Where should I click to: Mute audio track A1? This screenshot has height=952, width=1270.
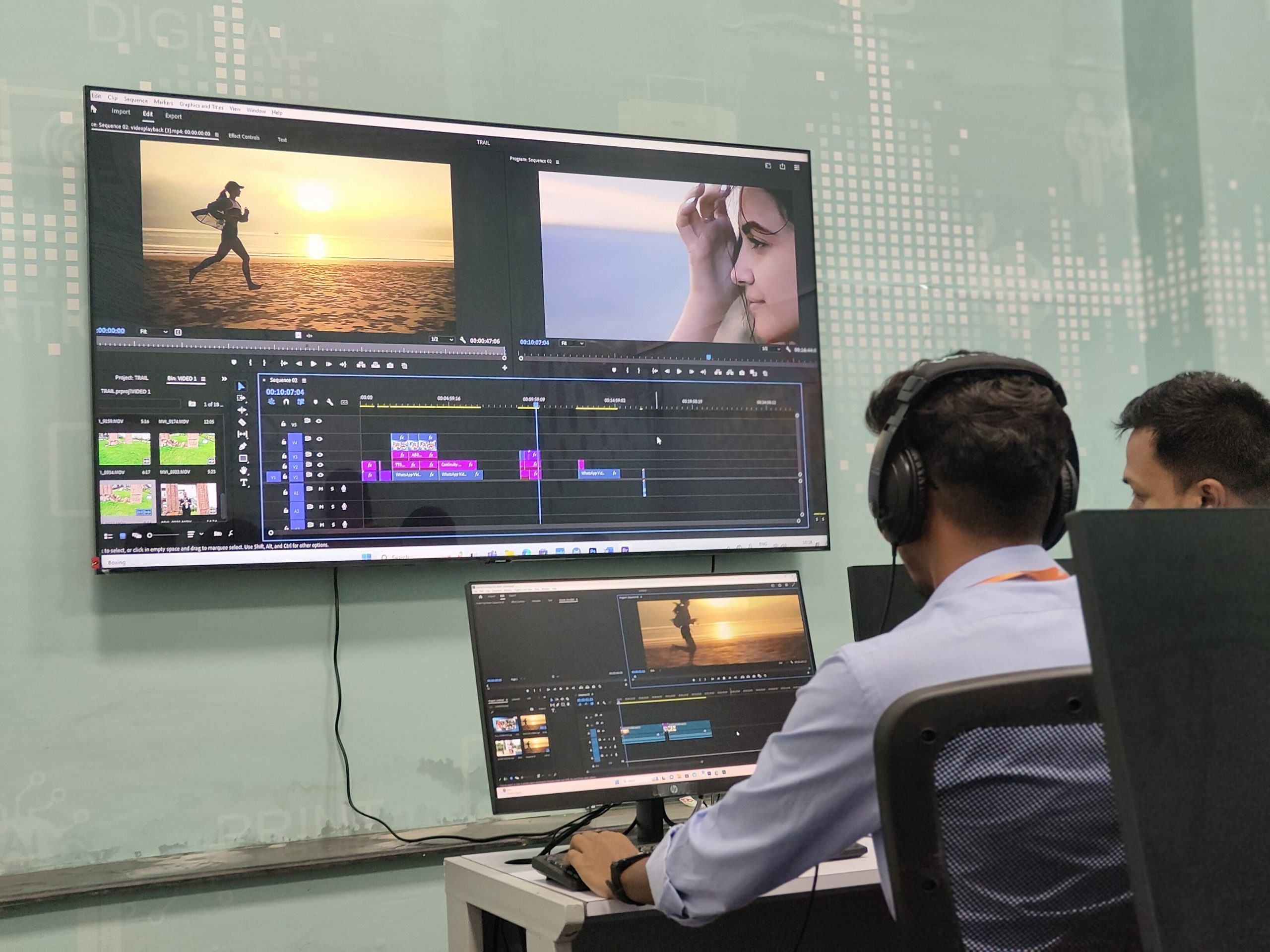coord(321,489)
